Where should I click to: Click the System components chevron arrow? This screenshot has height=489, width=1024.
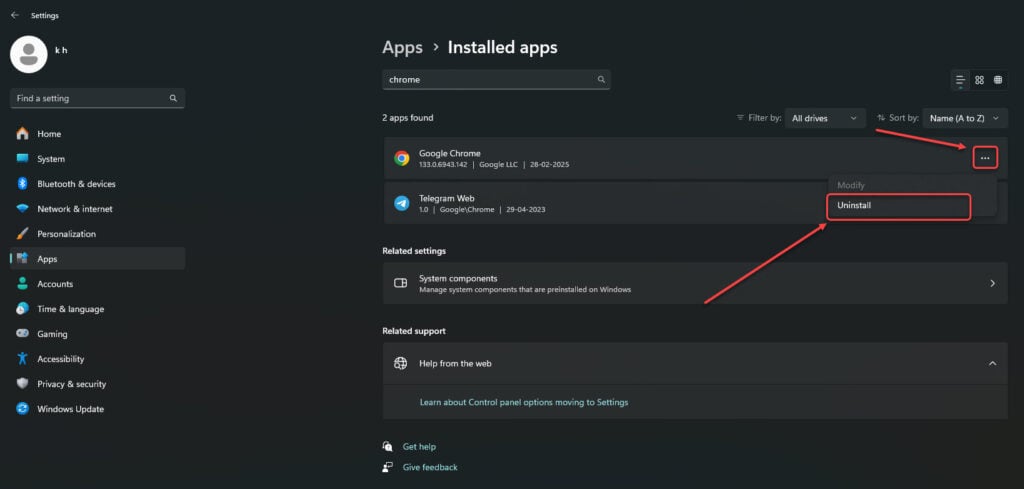pyautogui.click(x=992, y=283)
